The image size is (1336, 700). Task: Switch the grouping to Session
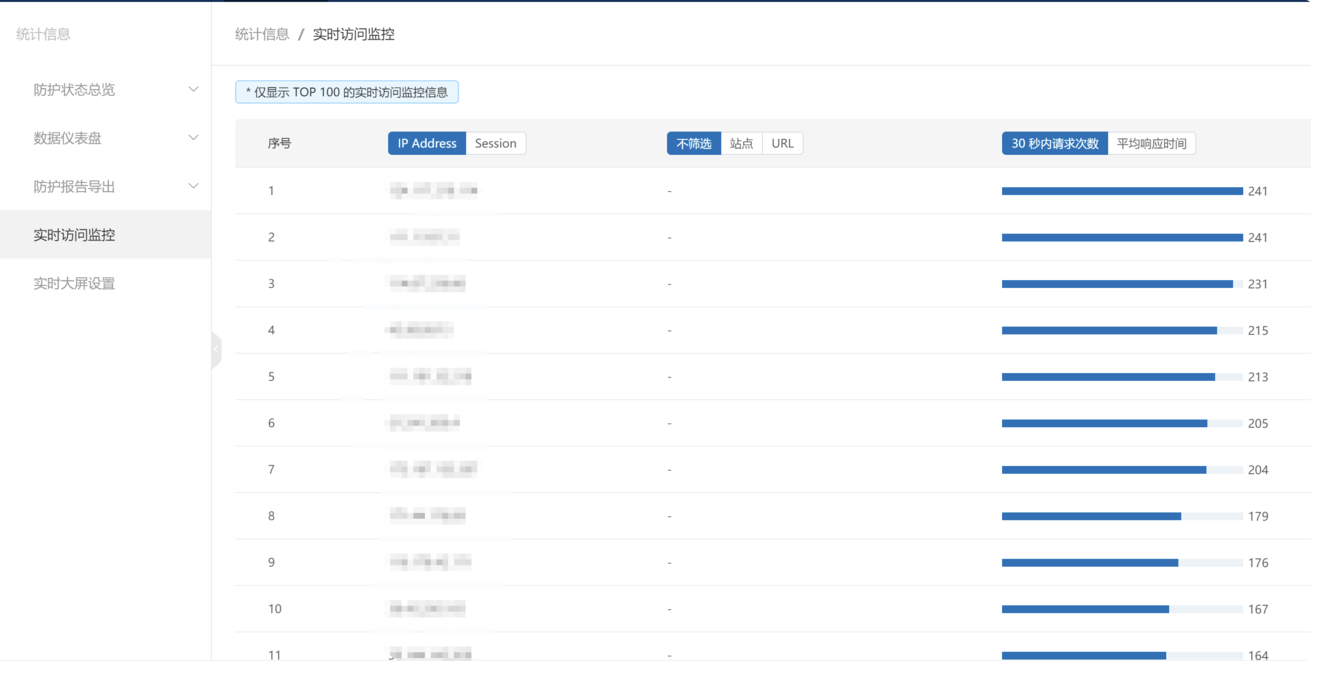point(495,143)
